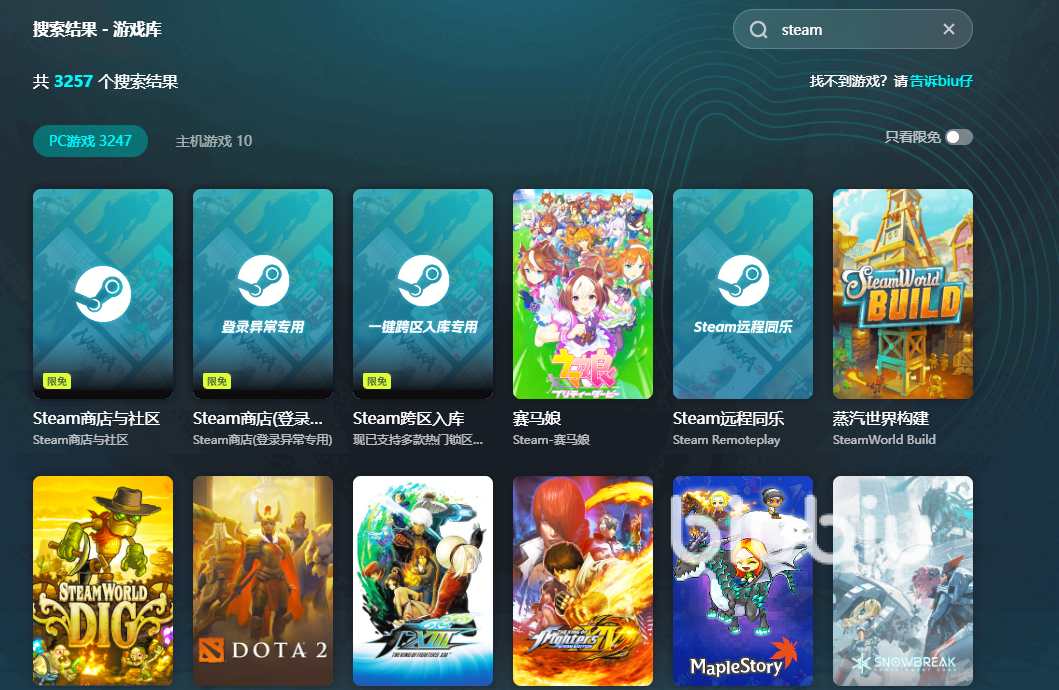
Task: Select King of Fighters XIII cover
Action: pyautogui.click(x=423, y=580)
